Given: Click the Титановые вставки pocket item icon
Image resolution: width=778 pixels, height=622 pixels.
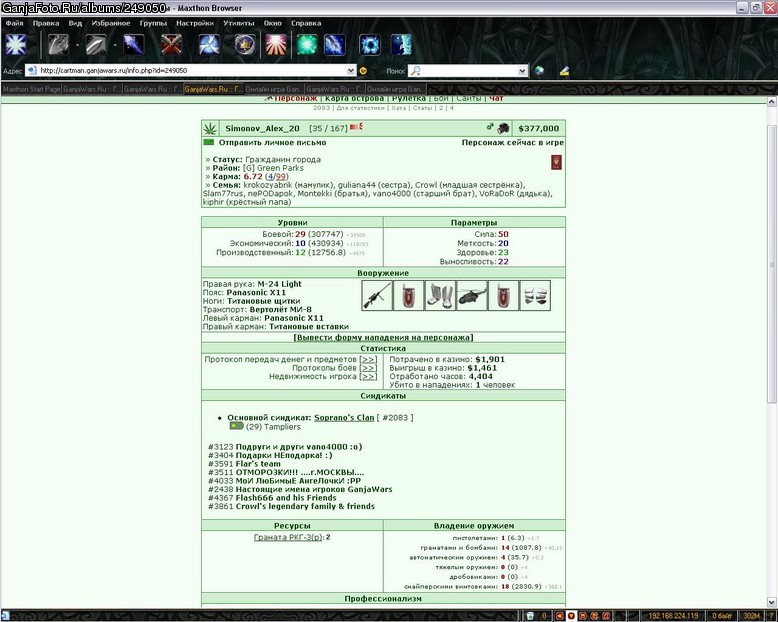Looking at the screenshot, I should pyautogui.click(x=535, y=296).
